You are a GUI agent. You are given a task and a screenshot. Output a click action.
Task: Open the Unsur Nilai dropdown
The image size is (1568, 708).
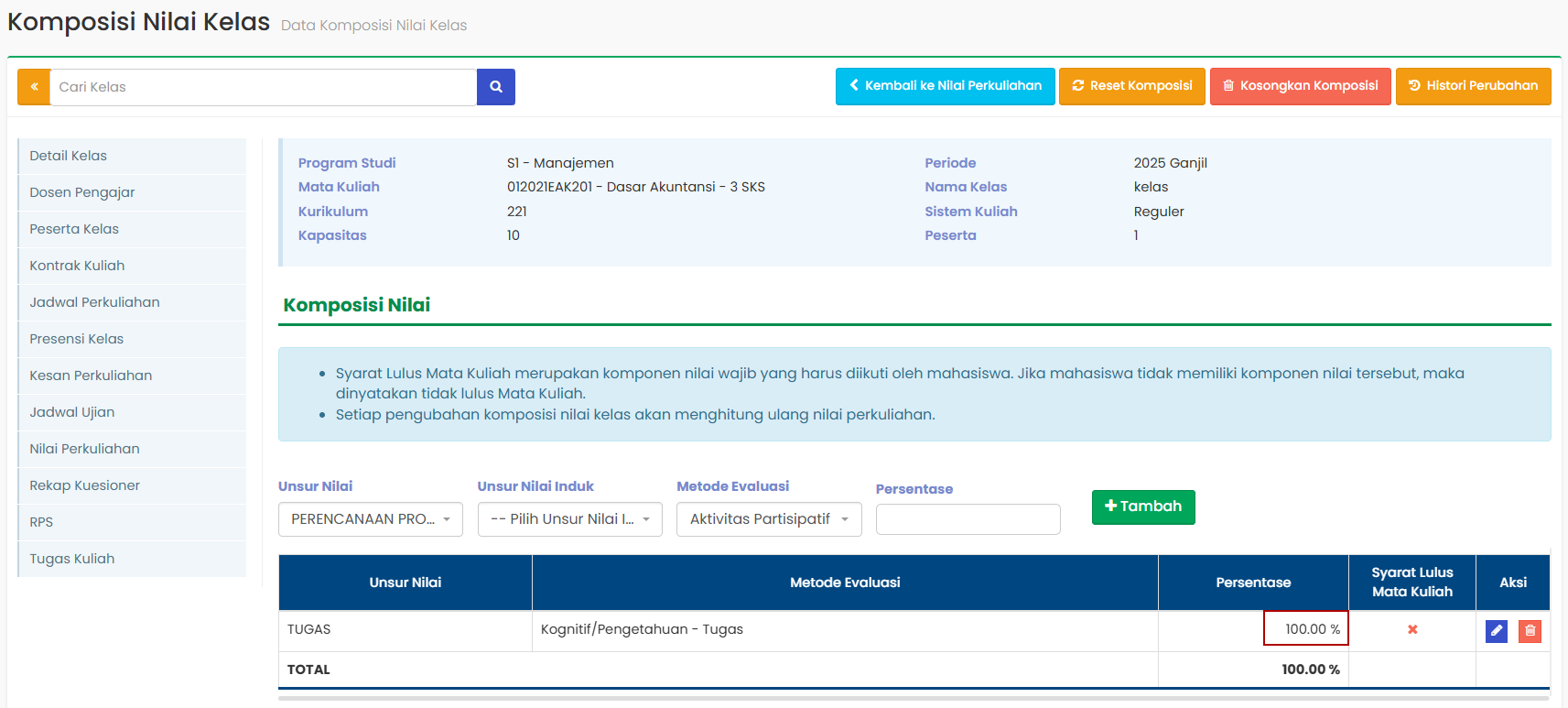click(x=370, y=519)
